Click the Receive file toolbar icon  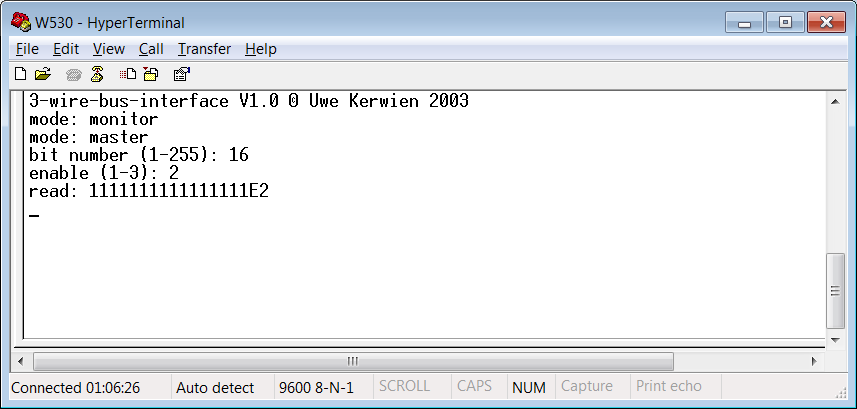coord(151,74)
